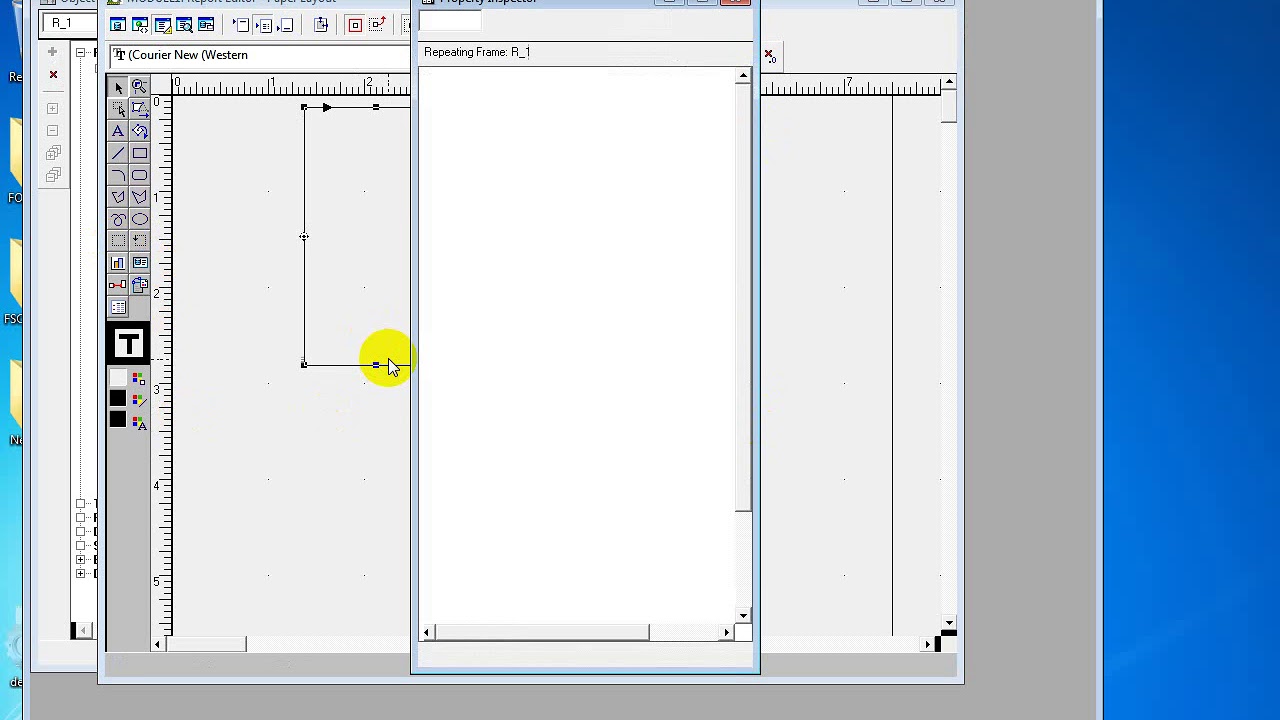
Task: Click Expand All icon in Object Navigator
Action: coord(53,153)
